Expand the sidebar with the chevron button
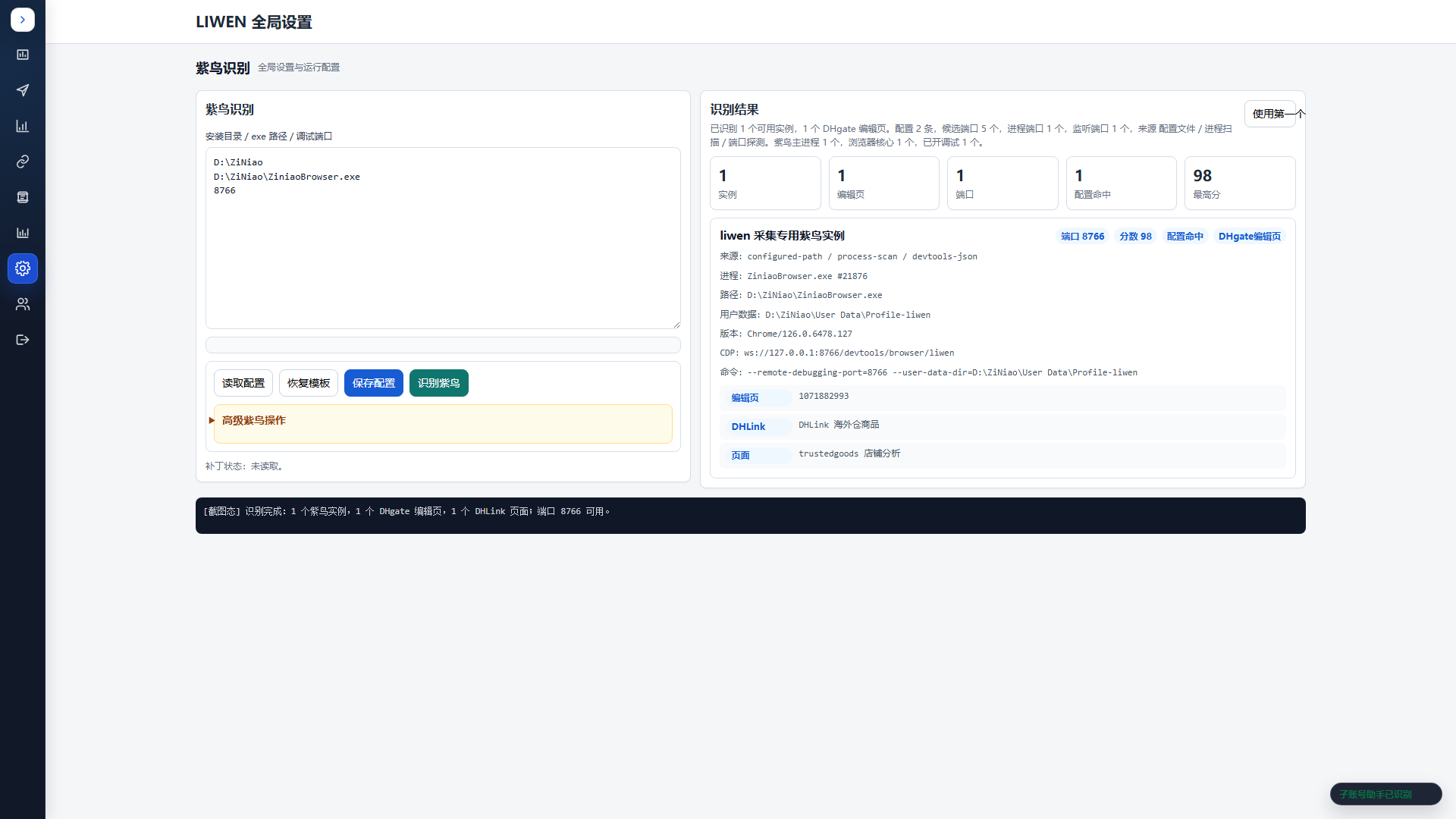1456x819 pixels. coord(23,20)
